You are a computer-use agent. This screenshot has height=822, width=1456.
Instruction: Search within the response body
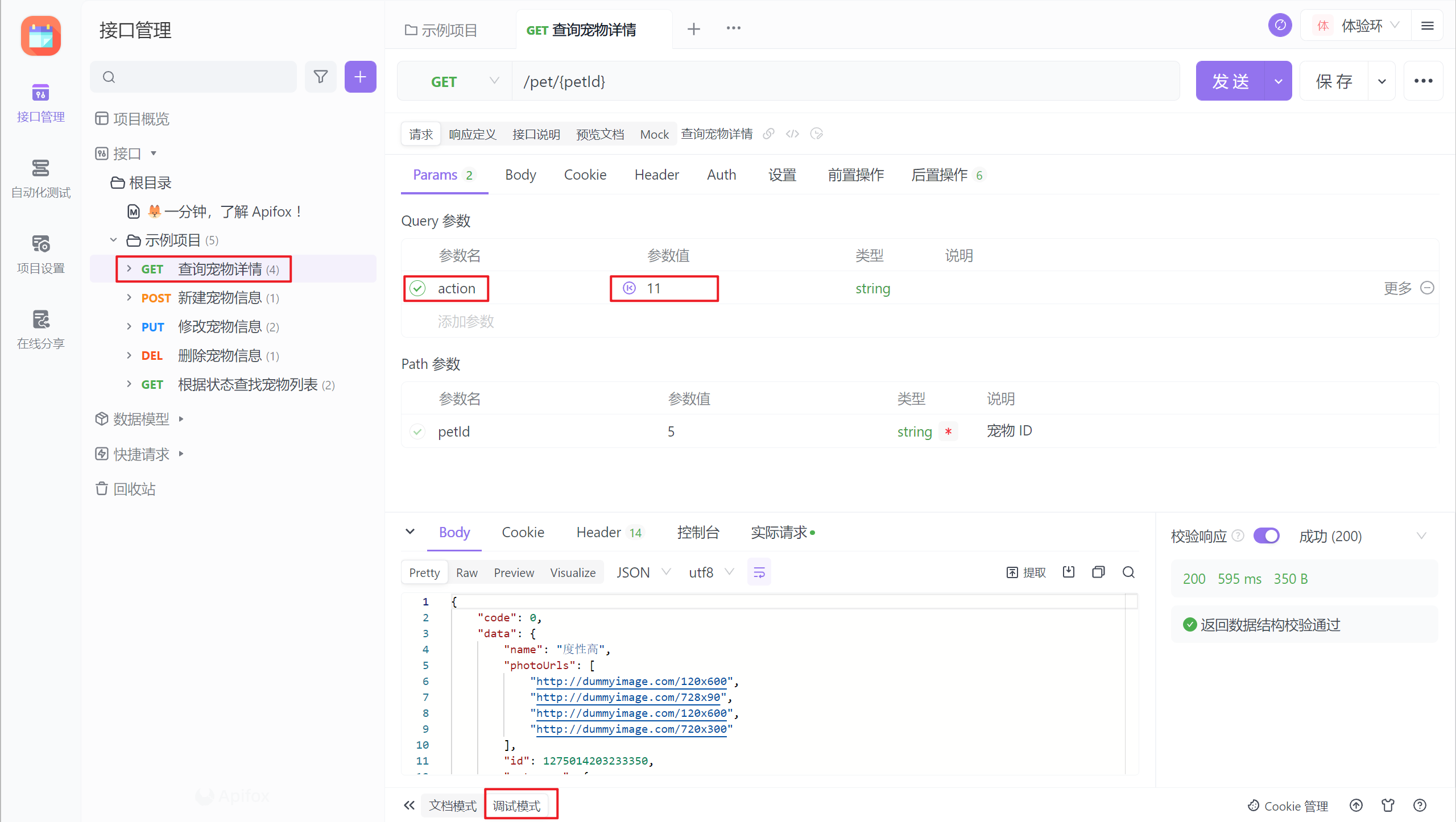point(1128,572)
